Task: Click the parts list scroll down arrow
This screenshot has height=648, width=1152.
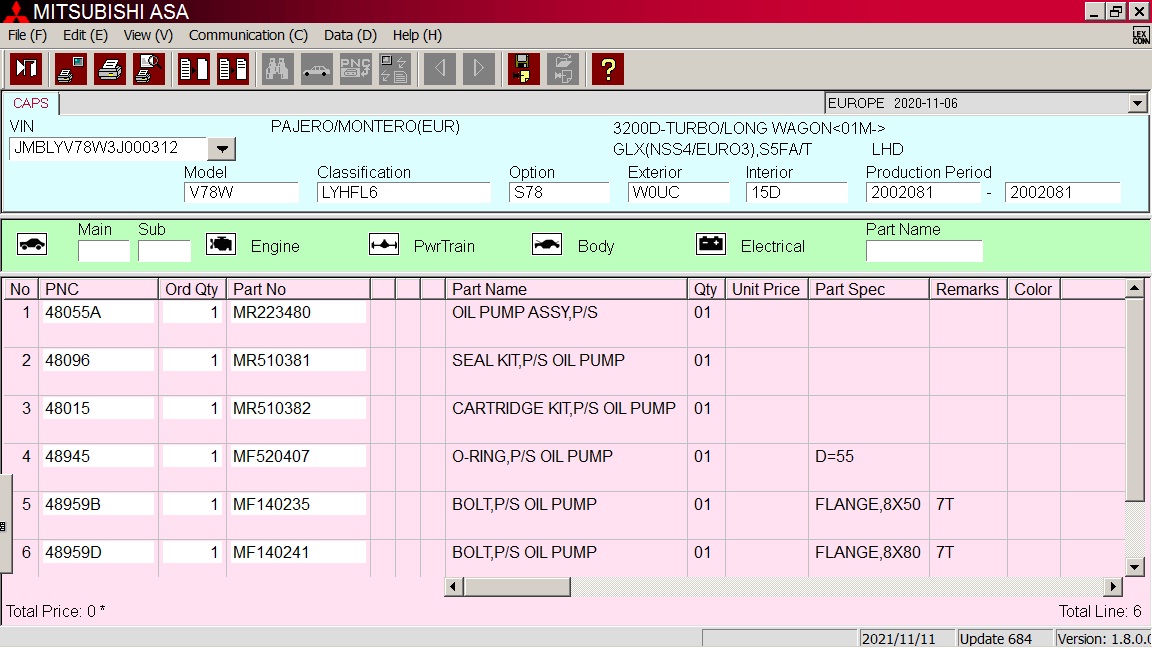Action: pyautogui.click(x=1135, y=567)
